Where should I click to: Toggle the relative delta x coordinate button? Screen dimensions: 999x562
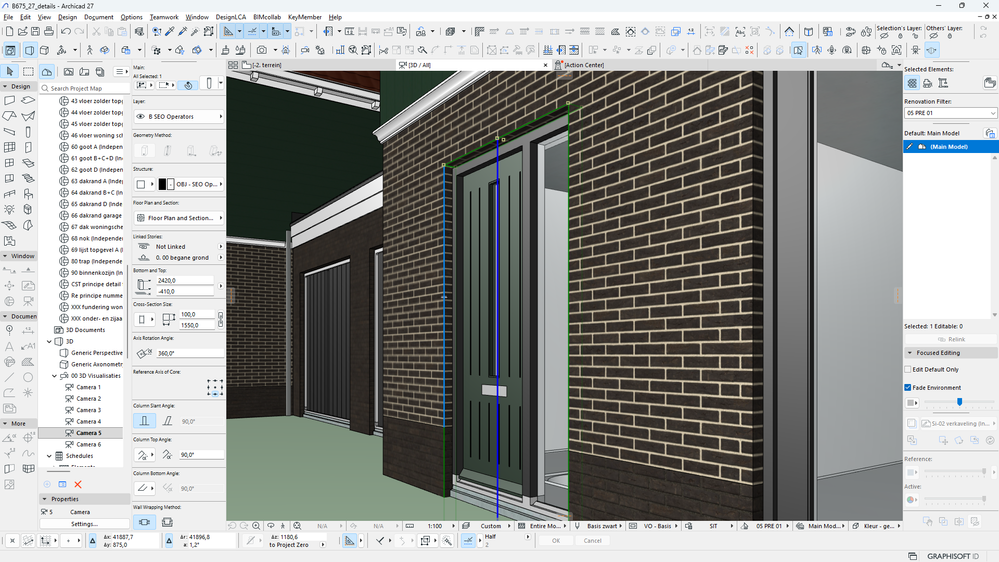pos(92,540)
